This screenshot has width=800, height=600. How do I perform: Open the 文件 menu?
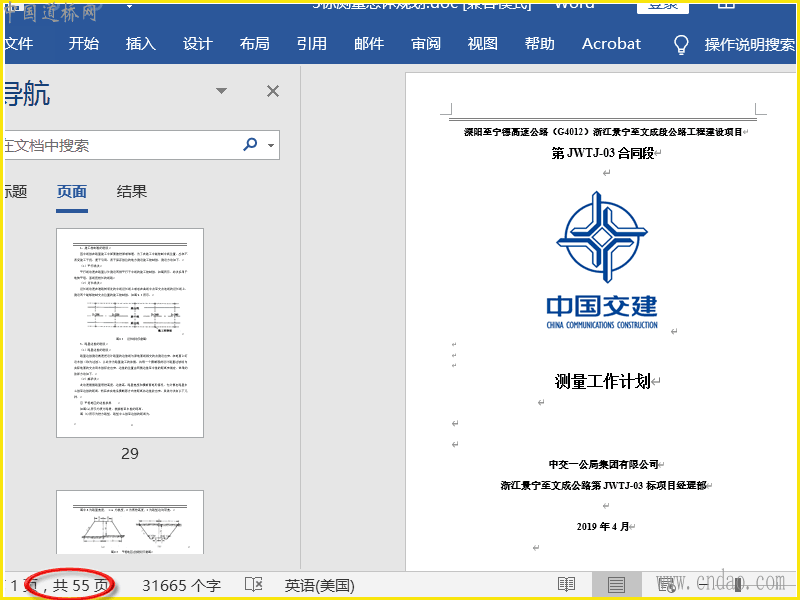(x=18, y=44)
